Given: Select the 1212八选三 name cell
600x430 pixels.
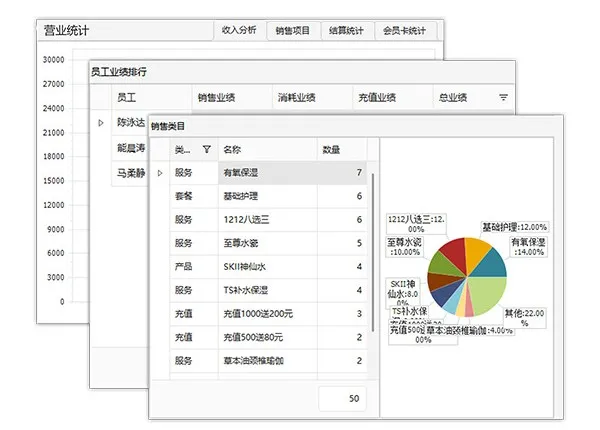Looking at the screenshot, I should 268,220.
